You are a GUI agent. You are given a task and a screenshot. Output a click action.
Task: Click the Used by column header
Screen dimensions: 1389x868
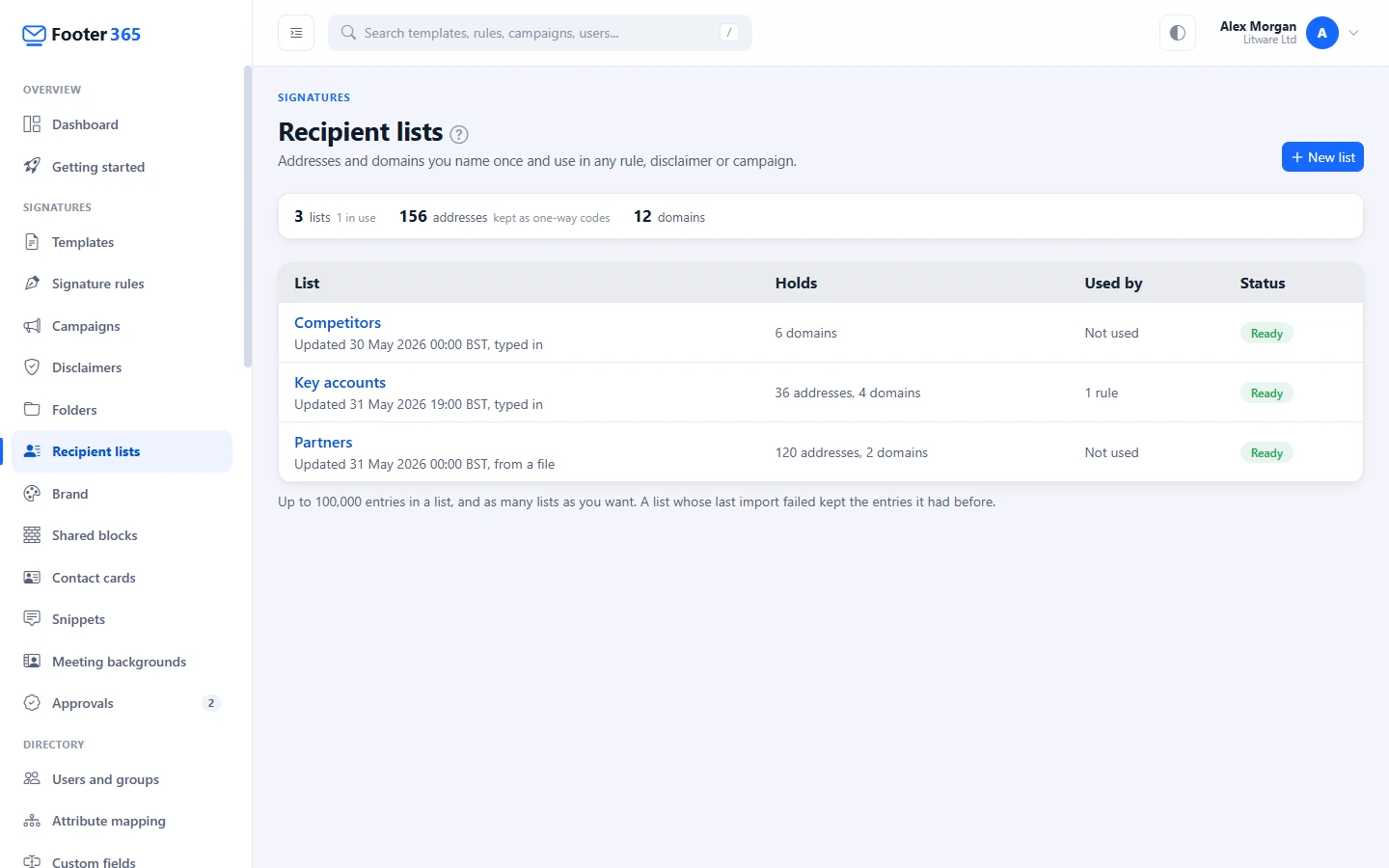1113,284
